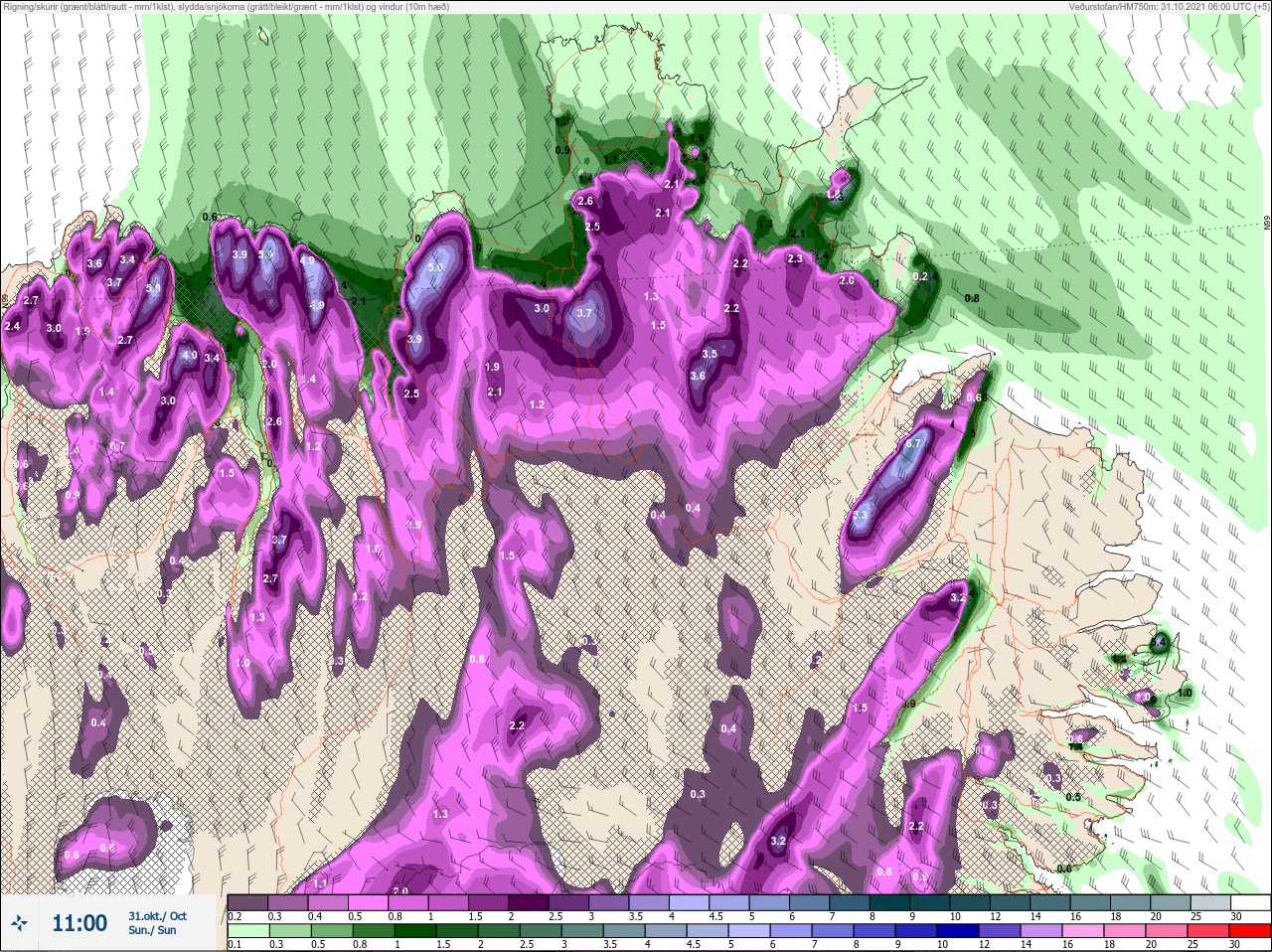This screenshot has width=1272, height=952.
Task: Click the 'Sun./ Sun' weekday text
Action: (x=152, y=930)
